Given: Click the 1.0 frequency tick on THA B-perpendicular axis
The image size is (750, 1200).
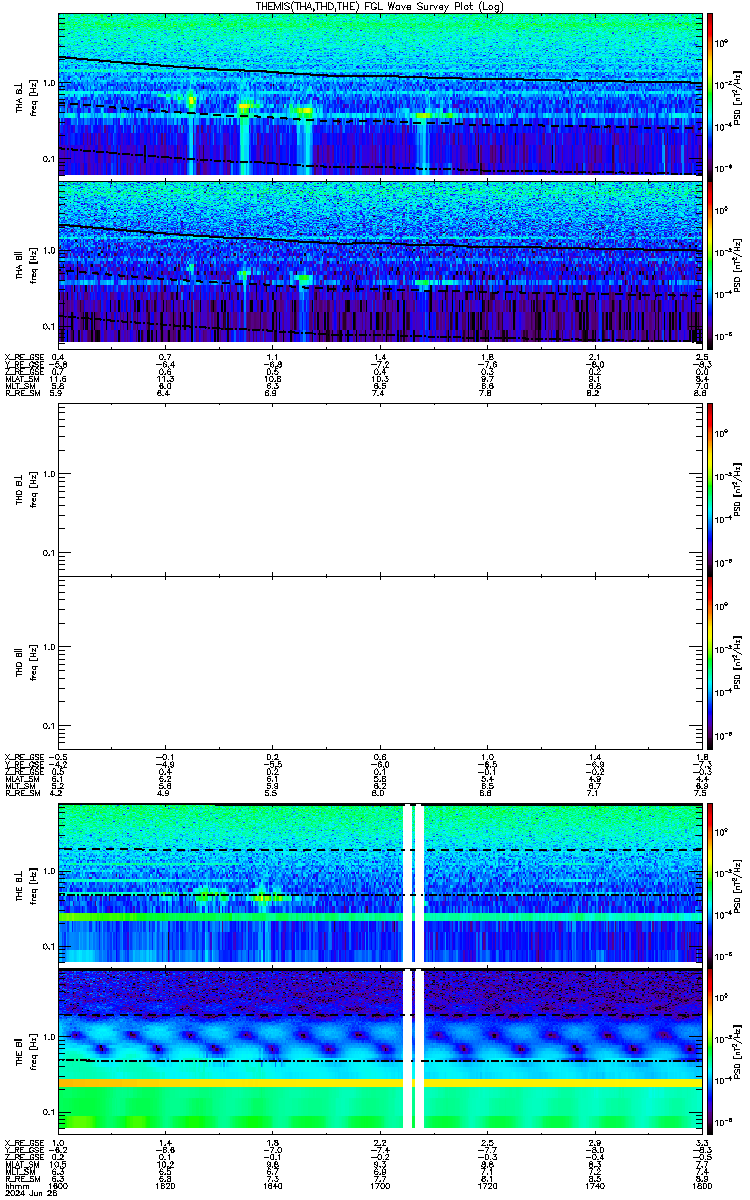Looking at the screenshot, I should 49,81.
